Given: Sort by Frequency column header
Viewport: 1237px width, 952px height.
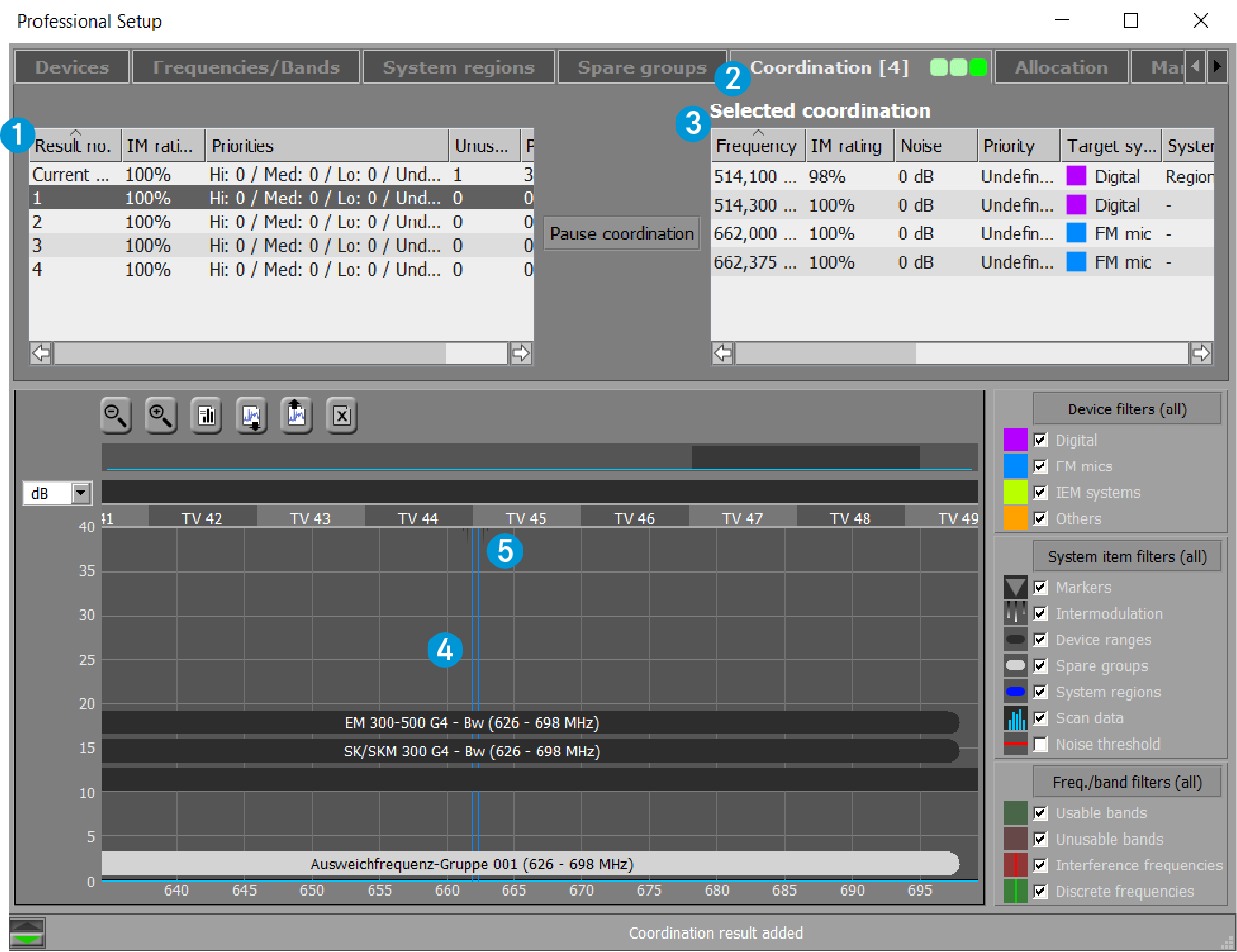Looking at the screenshot, I should [756, 145].
